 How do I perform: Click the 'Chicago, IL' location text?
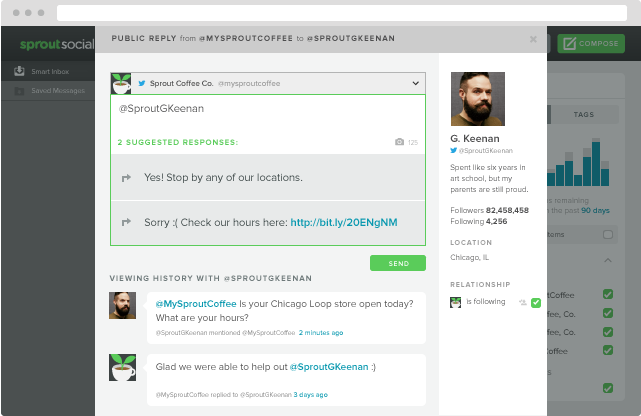[469, 257]
